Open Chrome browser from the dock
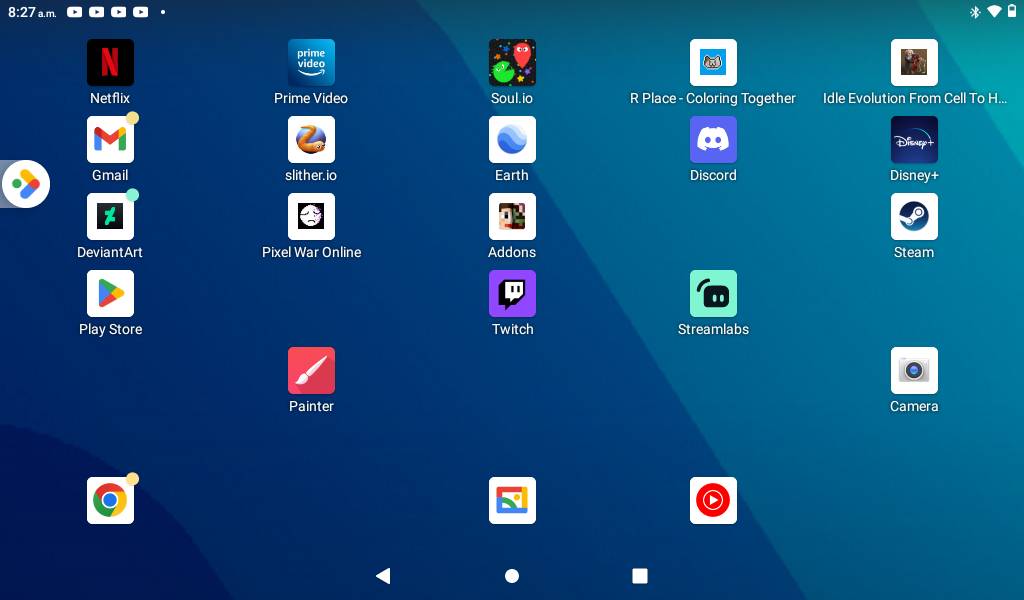This screenshot has height=600, width=1024. 110,501
